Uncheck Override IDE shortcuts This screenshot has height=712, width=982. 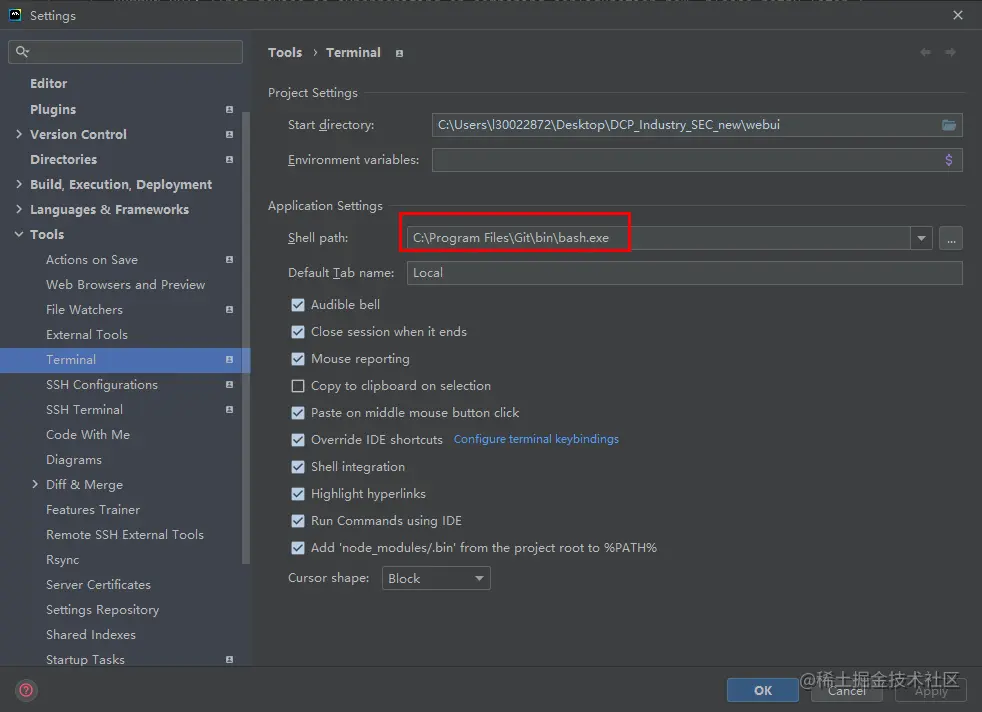pyautogui.click(x=298, y=440)
